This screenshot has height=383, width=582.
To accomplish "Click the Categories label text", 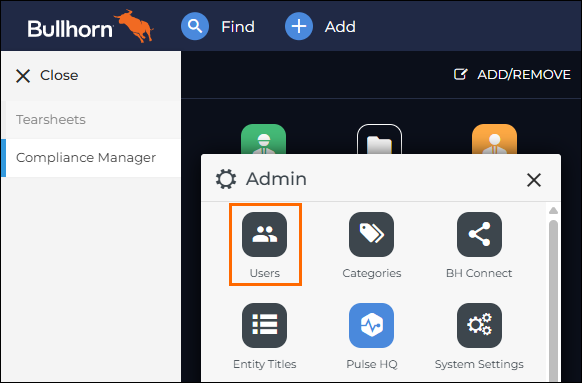I will [x=372, y=274].
